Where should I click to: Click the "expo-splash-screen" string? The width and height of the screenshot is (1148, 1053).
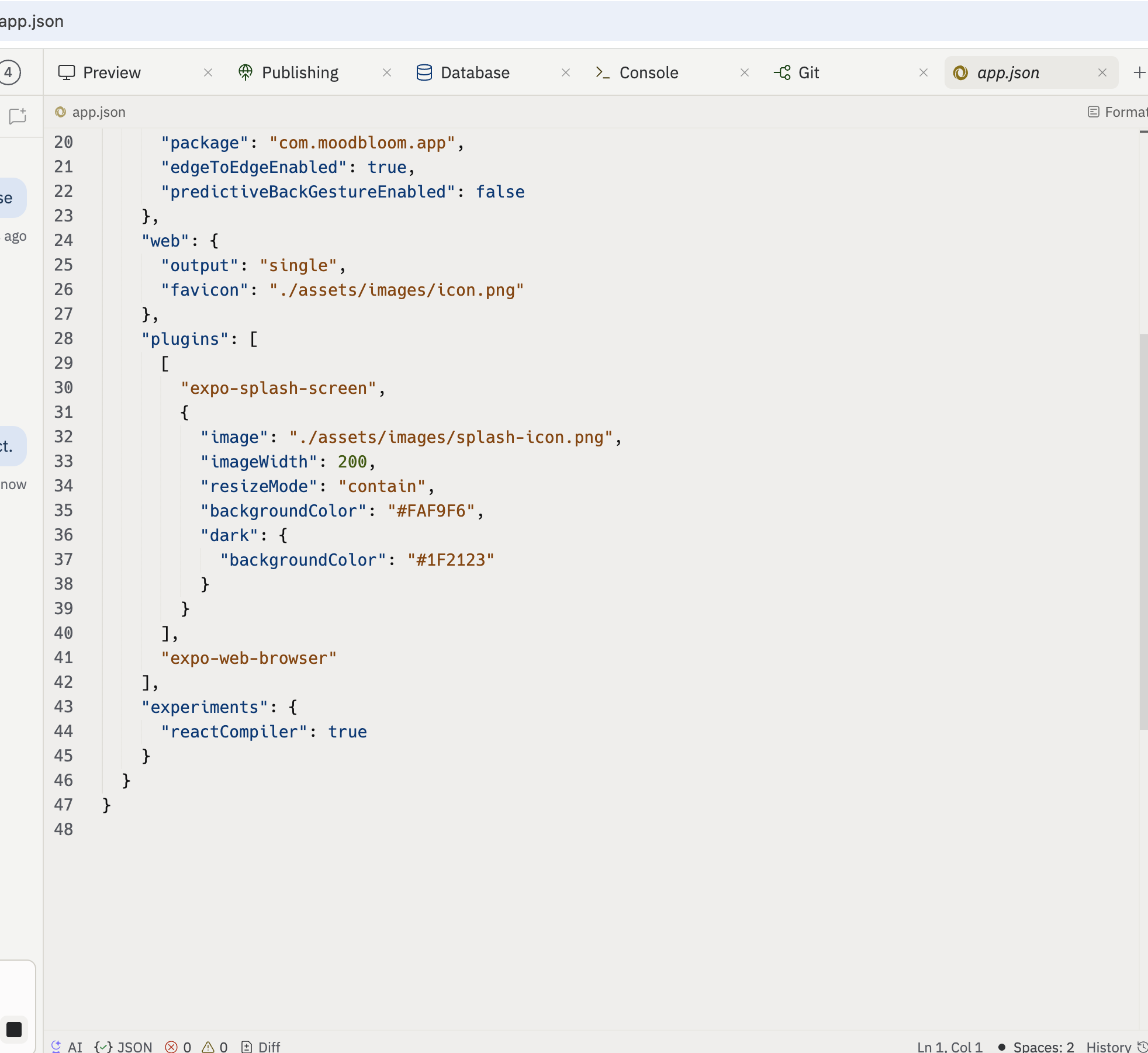(278, 389)
